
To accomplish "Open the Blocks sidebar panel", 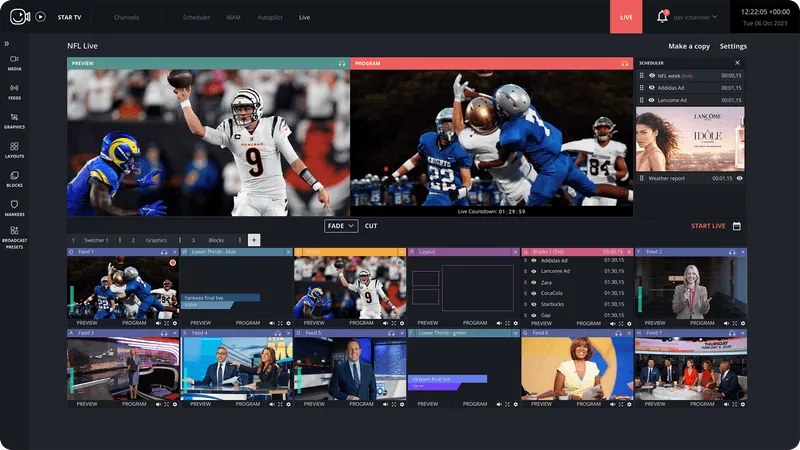I will click(14, 179).
